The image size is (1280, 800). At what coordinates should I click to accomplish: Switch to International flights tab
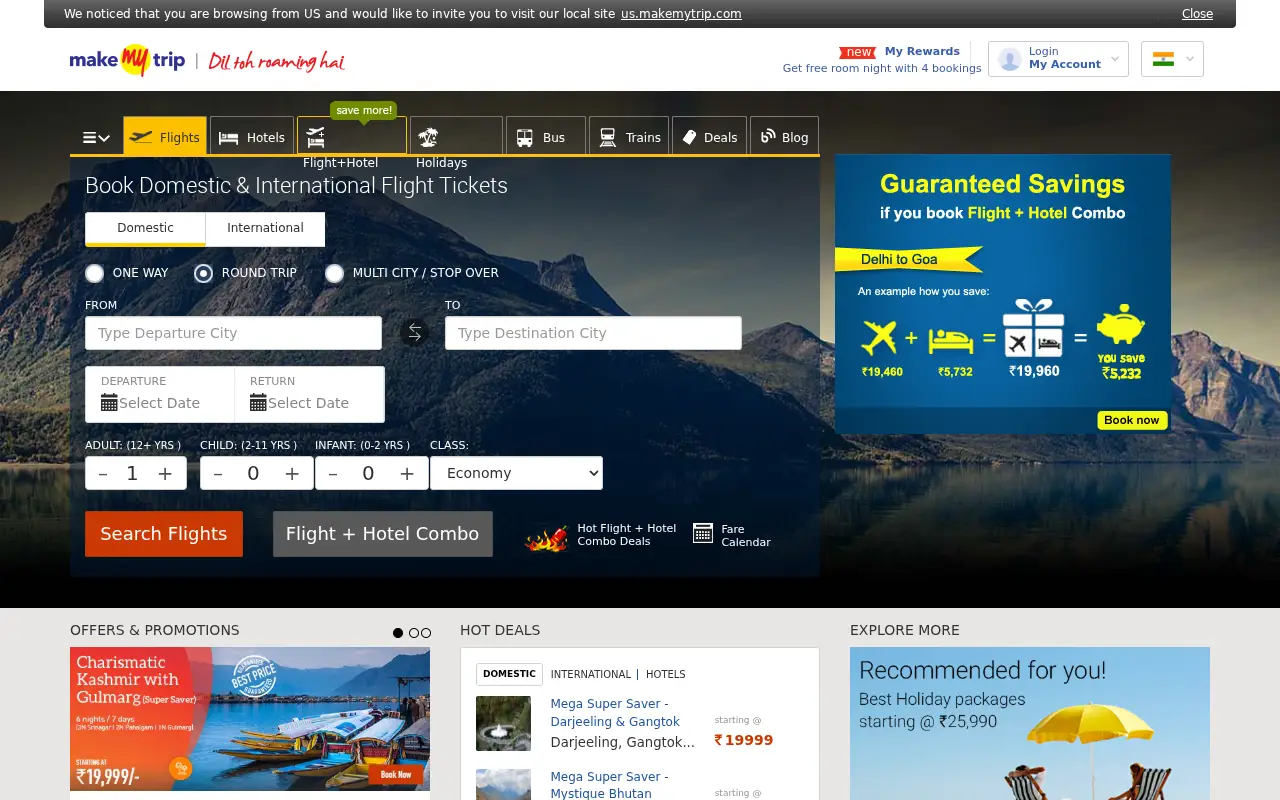265,228
